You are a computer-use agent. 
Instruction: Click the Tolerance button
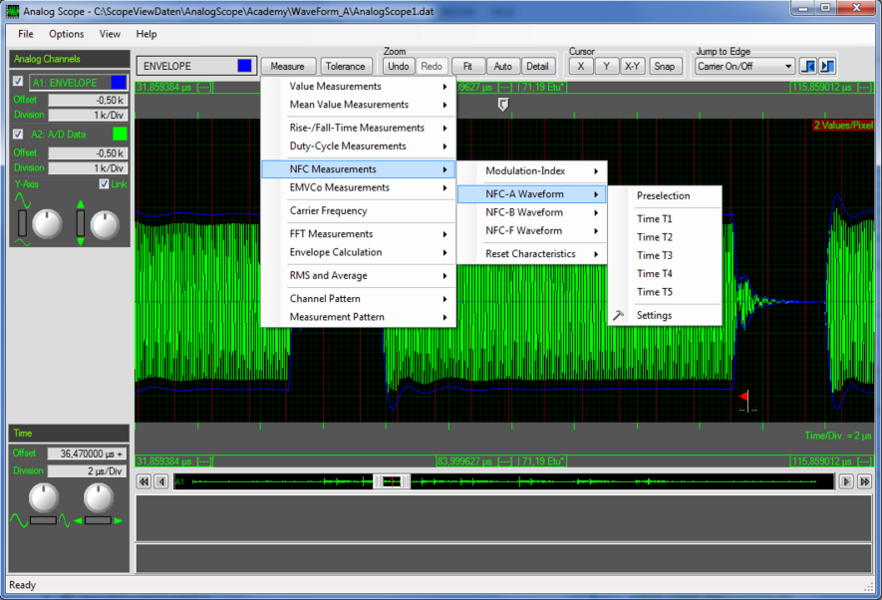(345, 66)
